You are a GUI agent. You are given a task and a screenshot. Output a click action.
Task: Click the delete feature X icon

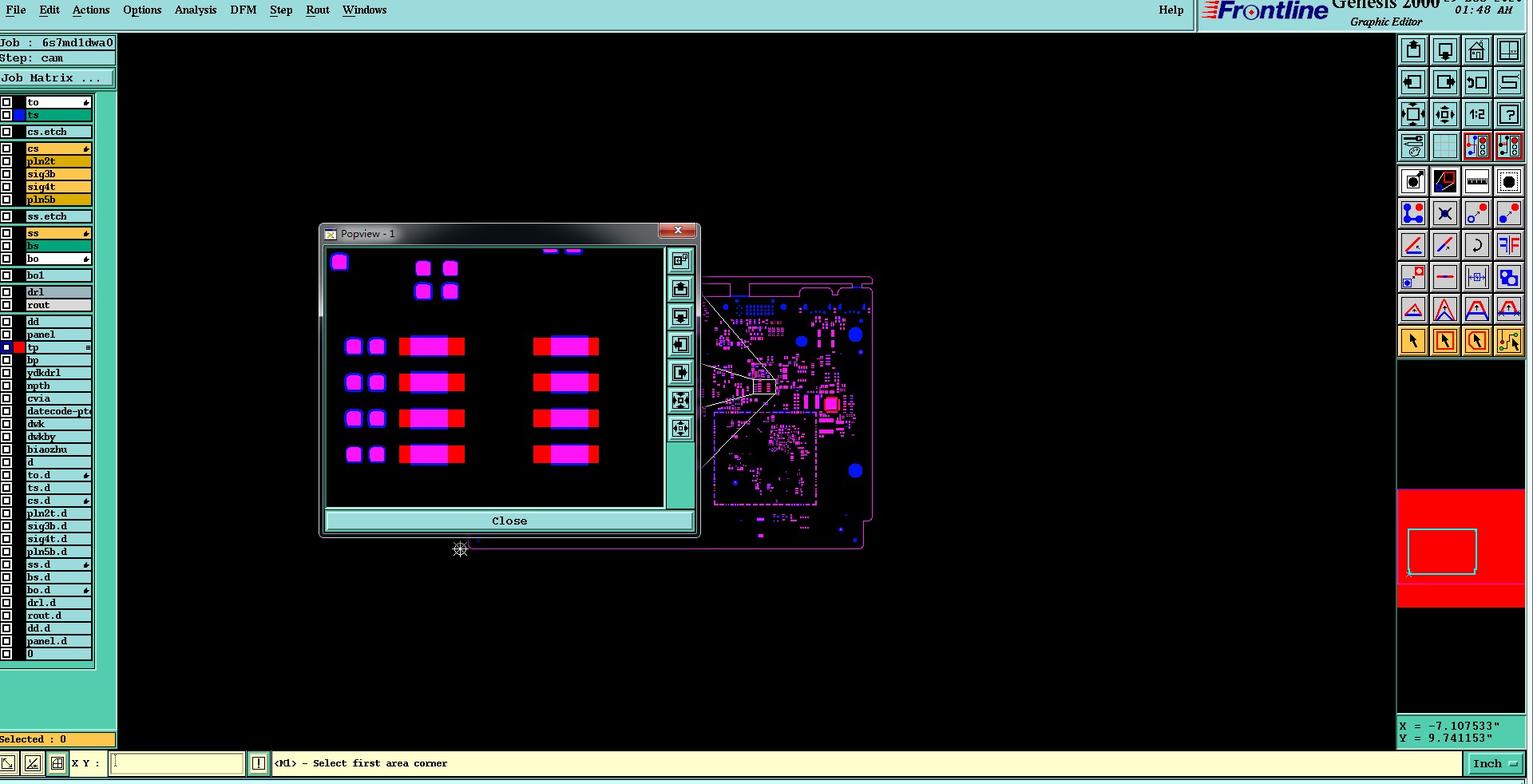[x=1445, y=213]
